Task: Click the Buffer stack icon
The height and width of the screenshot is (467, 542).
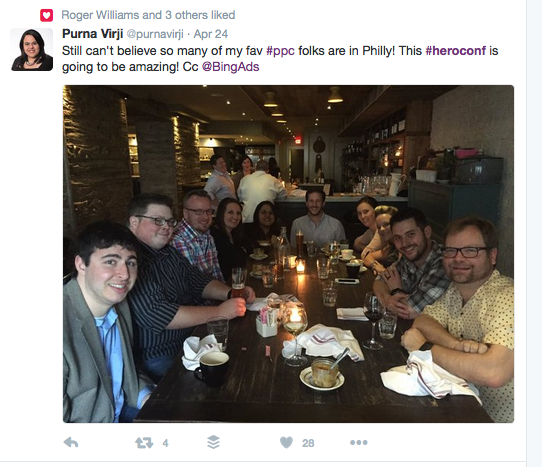Action: pyautogui.click(x=213, y=442)
